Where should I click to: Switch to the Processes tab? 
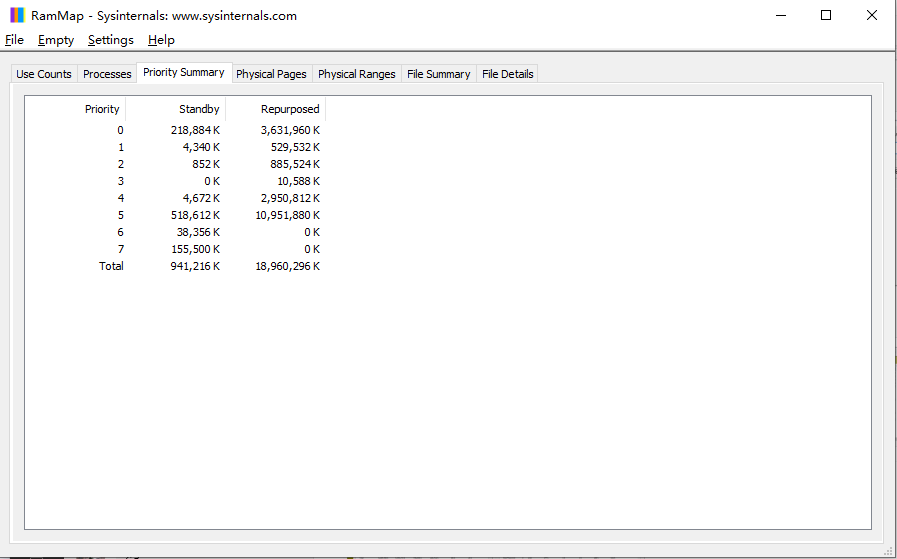[107, 74]
